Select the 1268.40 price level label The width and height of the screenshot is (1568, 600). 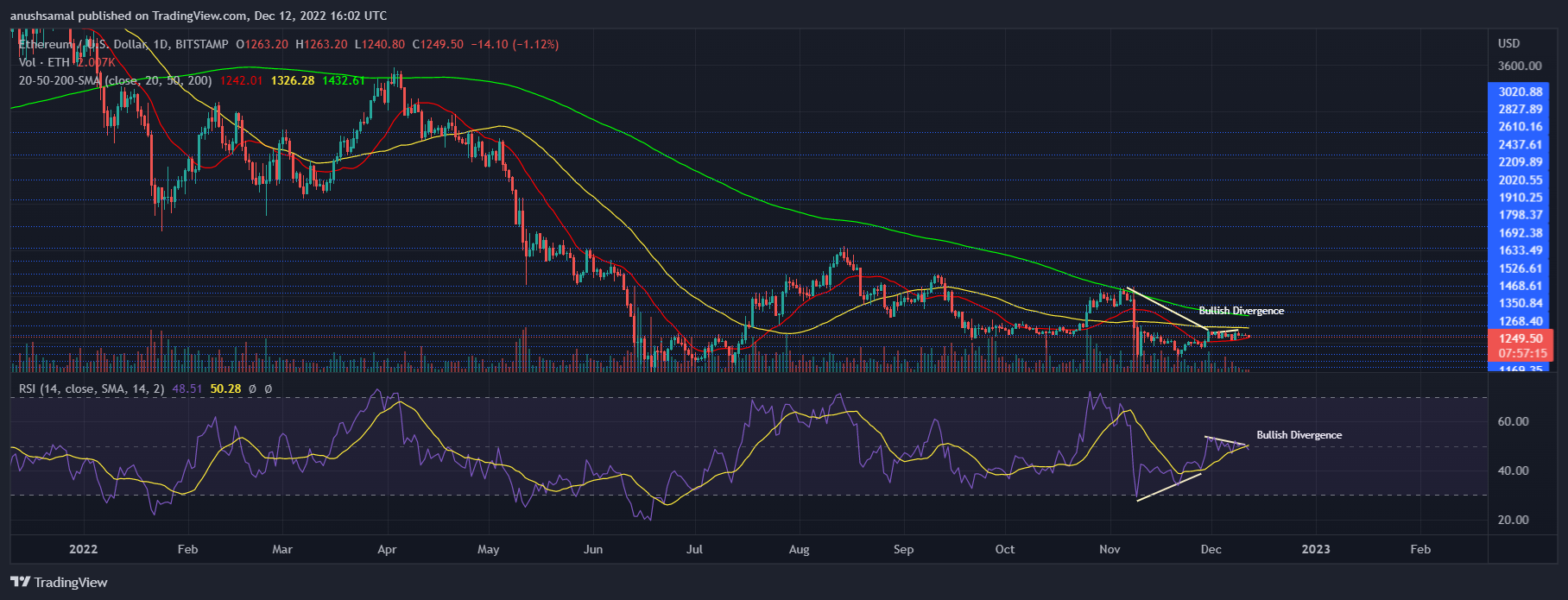point(1521,321)
